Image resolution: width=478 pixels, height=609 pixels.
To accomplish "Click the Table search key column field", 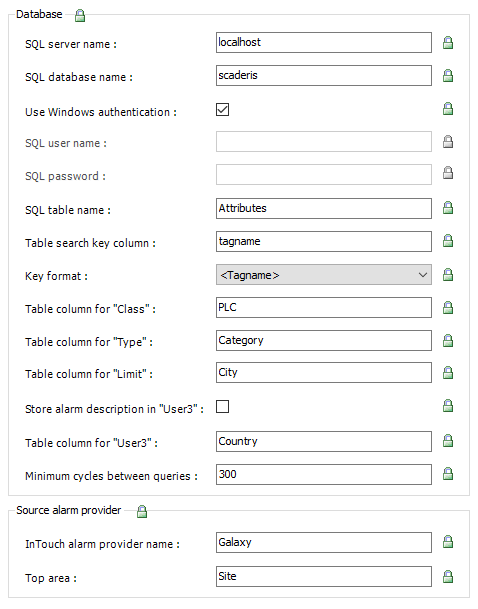I will point(323,241).
